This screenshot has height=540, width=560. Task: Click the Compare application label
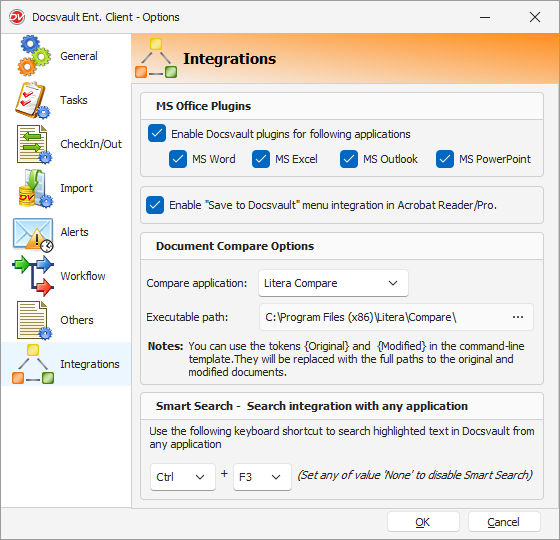[196, 283]
